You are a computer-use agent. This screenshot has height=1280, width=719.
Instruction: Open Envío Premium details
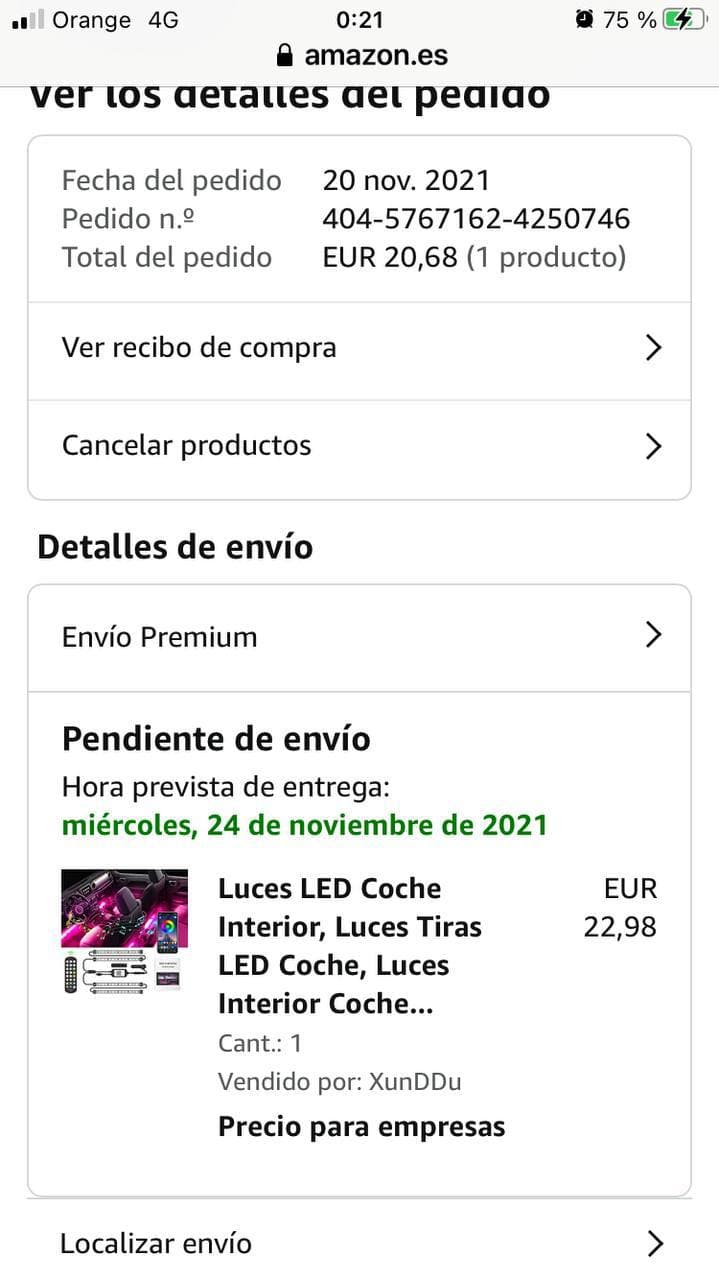(x=160, y=637)
